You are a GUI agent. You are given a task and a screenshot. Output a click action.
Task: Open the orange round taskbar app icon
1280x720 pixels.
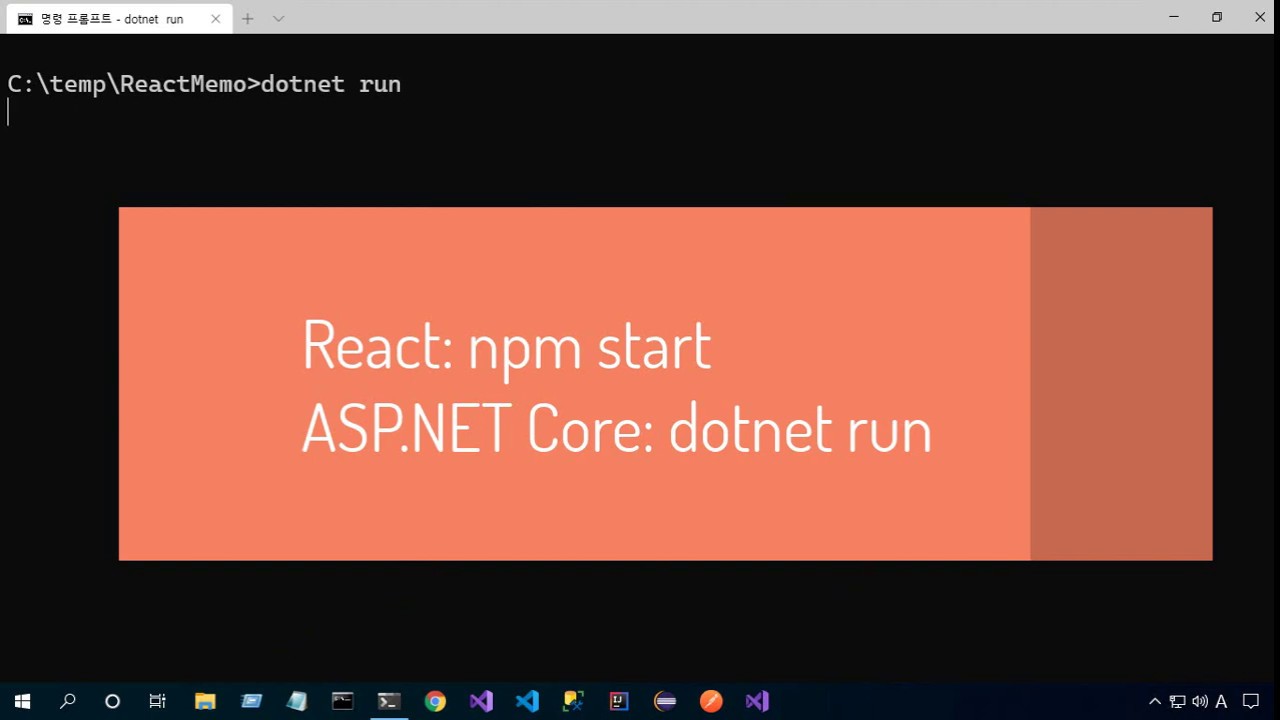(711, 701)
